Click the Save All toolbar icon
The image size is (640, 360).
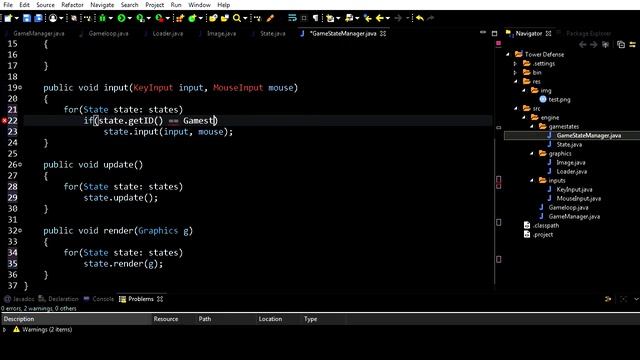(38, 18)
